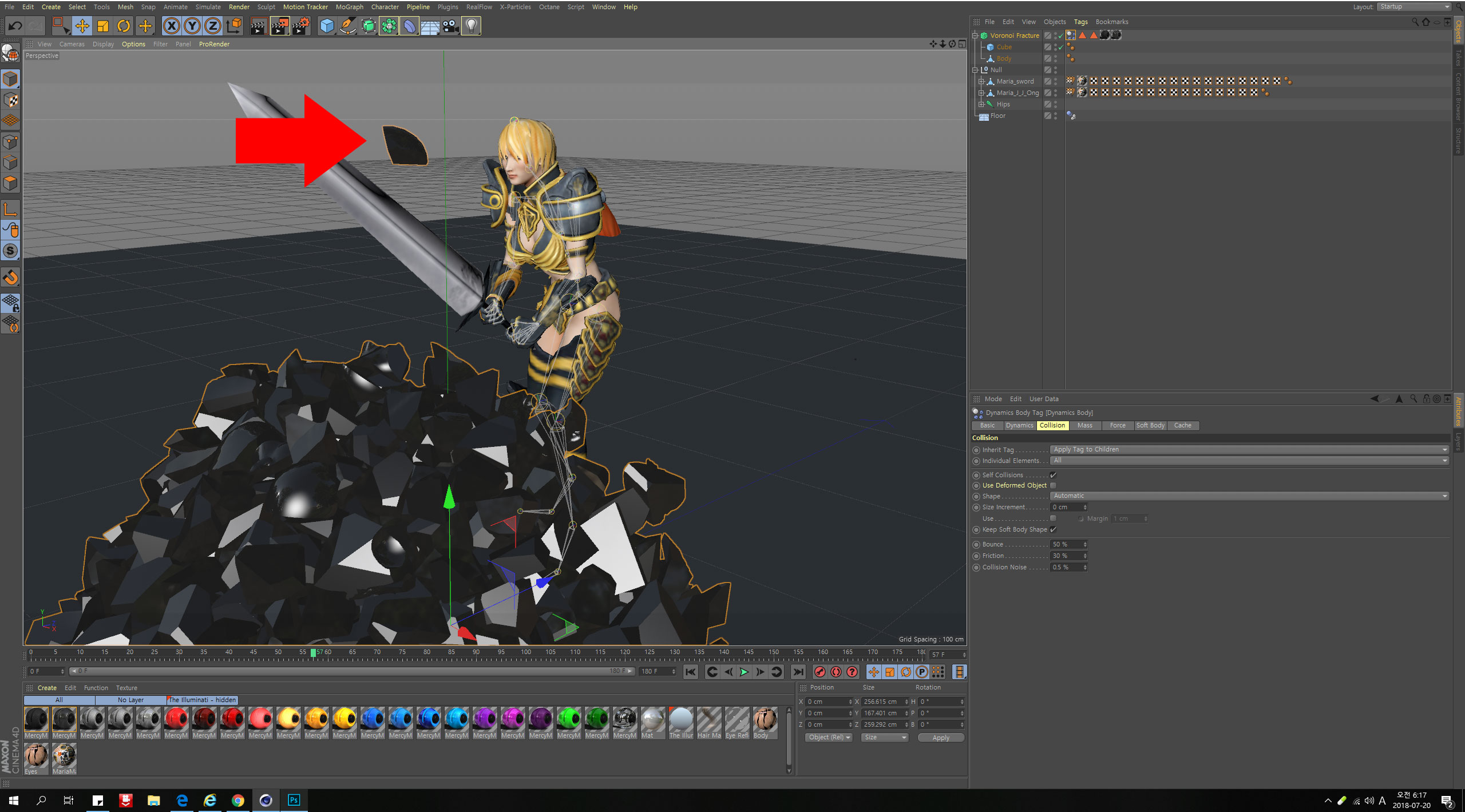Open the Startup layout dropdown
This screenshot has height=812, width=1465.
coord(1414,7)
